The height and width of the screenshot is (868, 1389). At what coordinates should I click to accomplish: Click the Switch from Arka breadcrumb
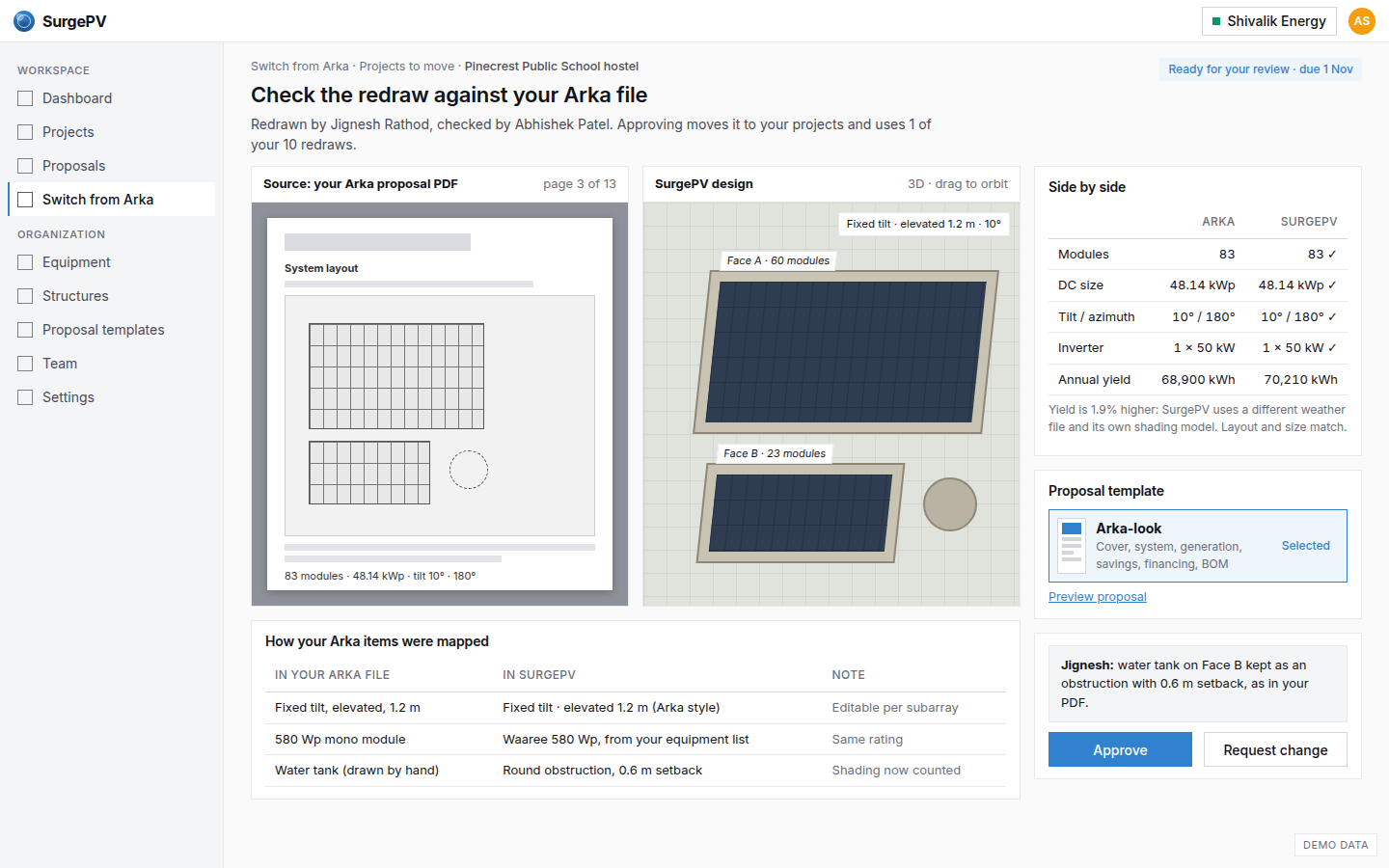tap(300, 67)
